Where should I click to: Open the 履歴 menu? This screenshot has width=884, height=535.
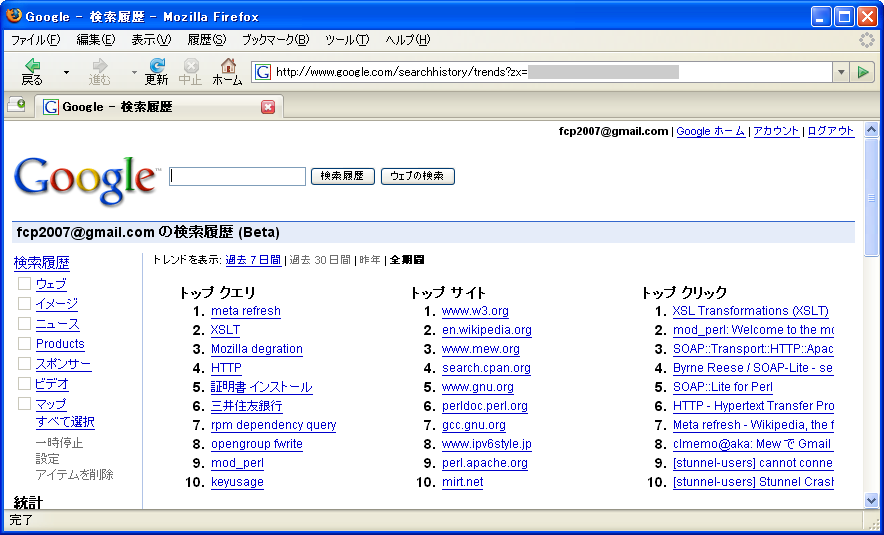point(207,39)
